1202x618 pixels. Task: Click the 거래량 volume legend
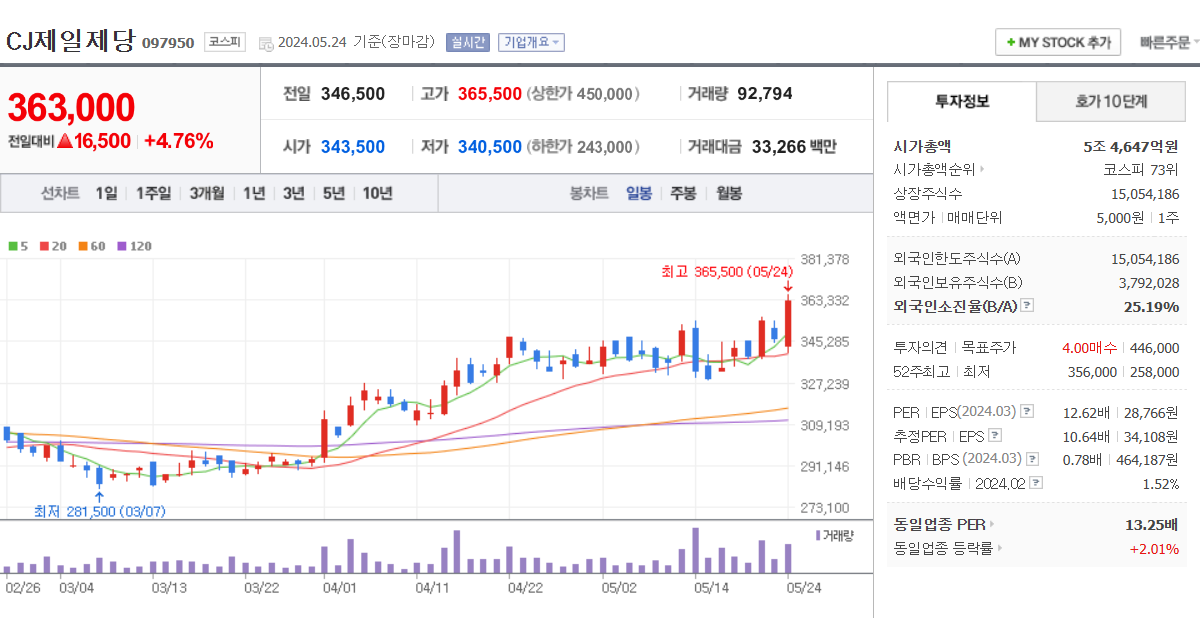pyautogui.click(x=835, y=536)
